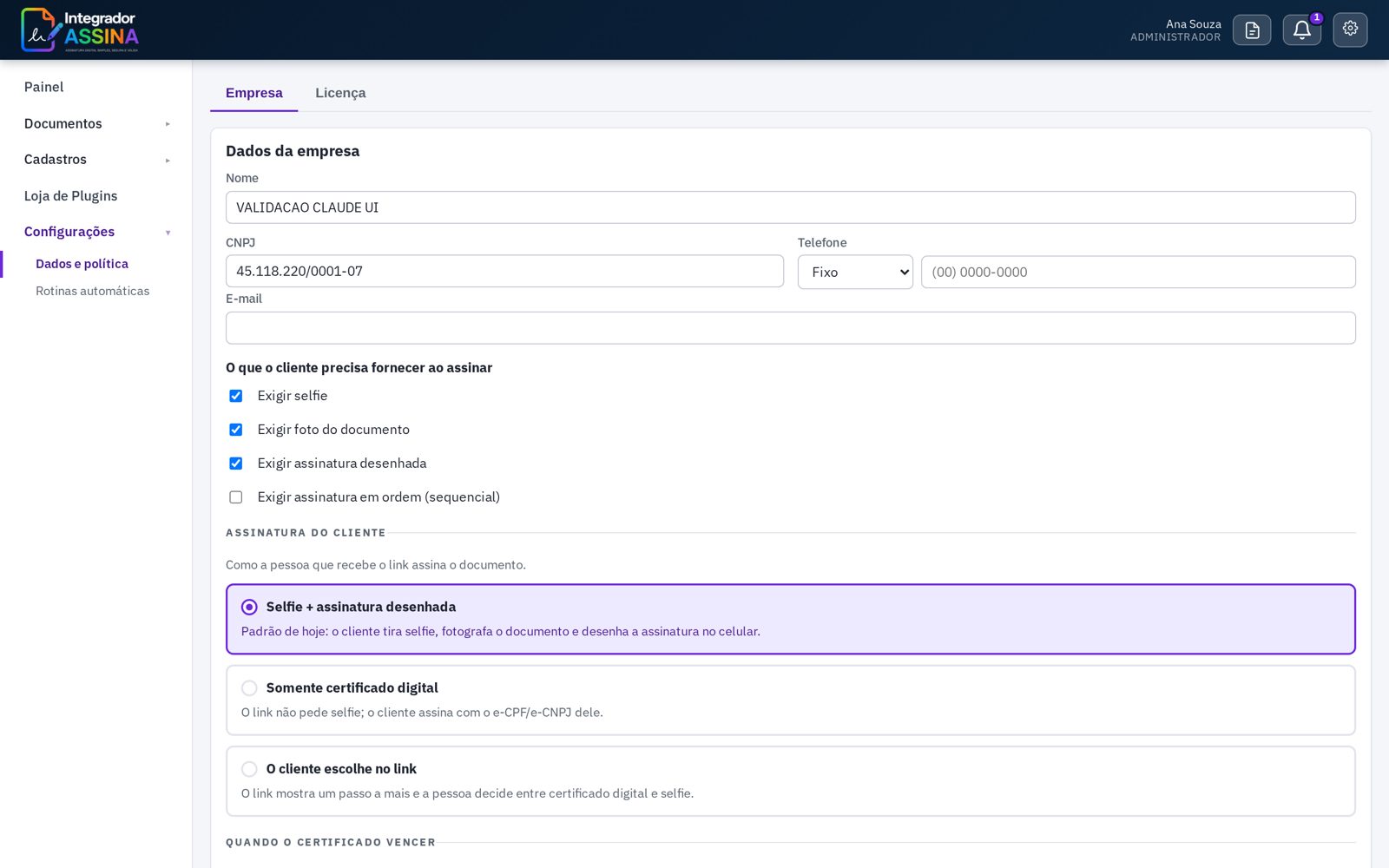Screen dimensions: 1389x868
Task: Open the documents icon in header
Action: tap(1252, 30)
